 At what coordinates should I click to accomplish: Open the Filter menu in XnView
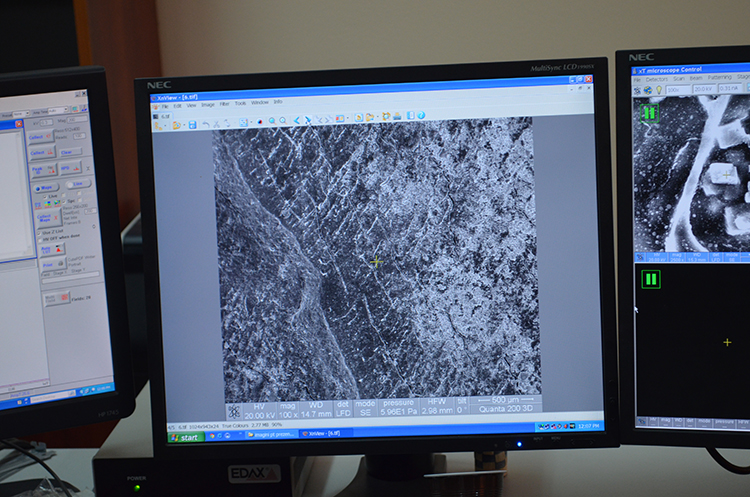pyautogui.click(x=224, y=104)
